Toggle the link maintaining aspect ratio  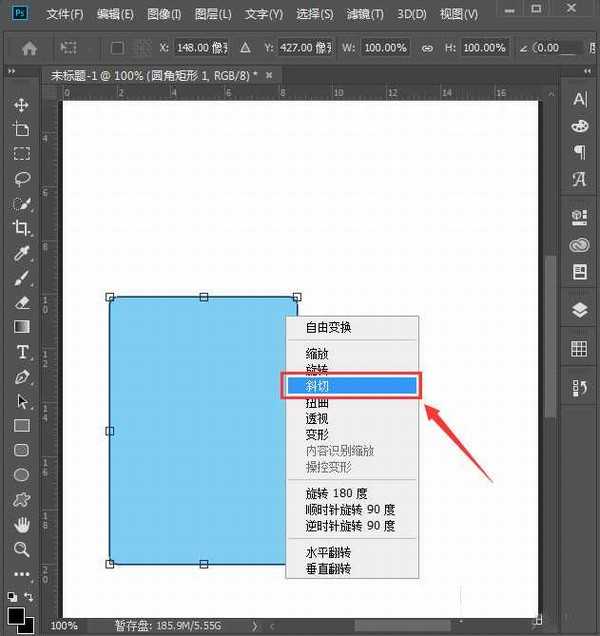coord(427,48)
